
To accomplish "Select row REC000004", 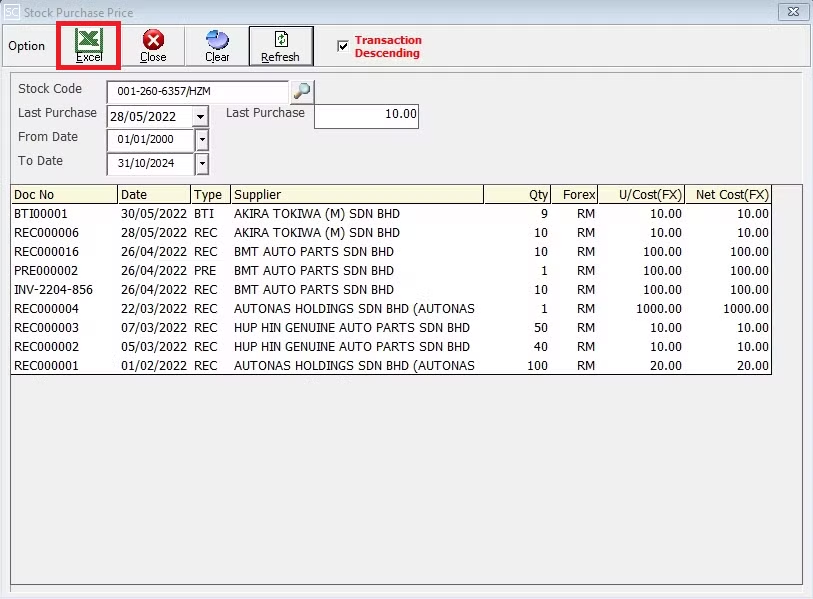I will coord(391,309).
